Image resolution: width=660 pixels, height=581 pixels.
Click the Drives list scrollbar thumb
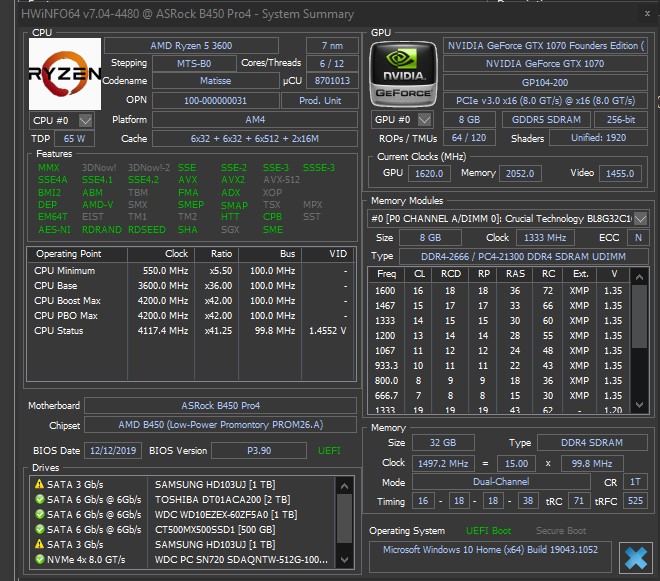pyautogui.click(x=344, y=519)
